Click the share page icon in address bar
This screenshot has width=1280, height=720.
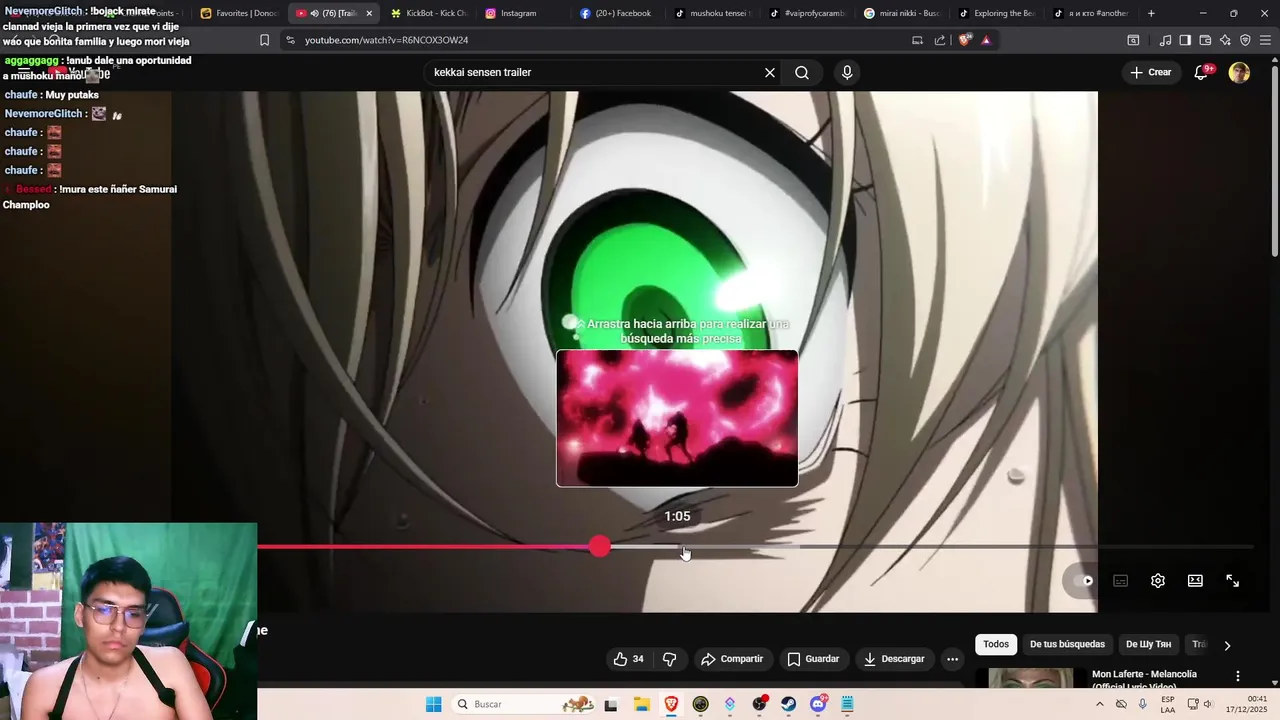[940, 40]
